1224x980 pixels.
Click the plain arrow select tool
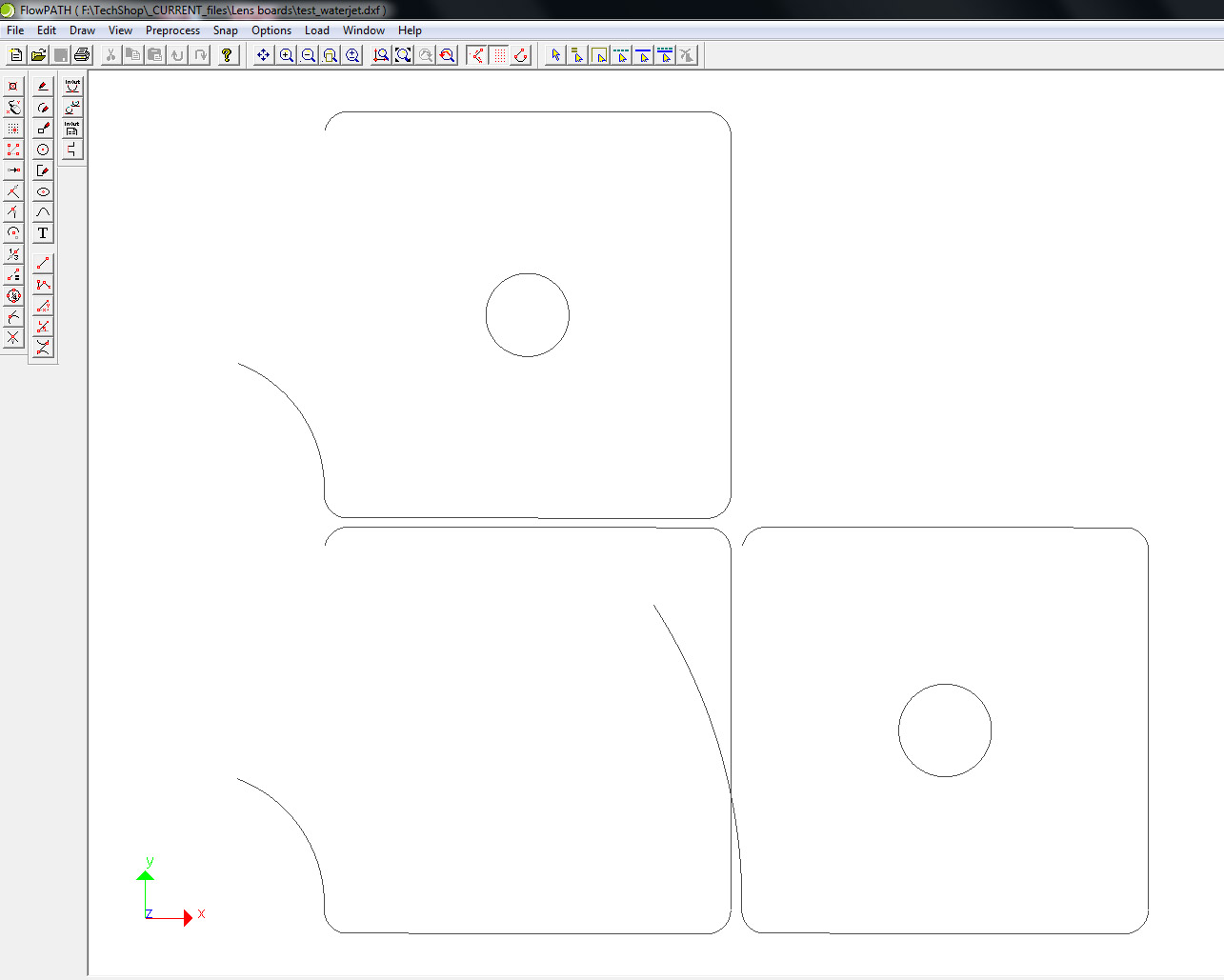click(x=556, y=54)
